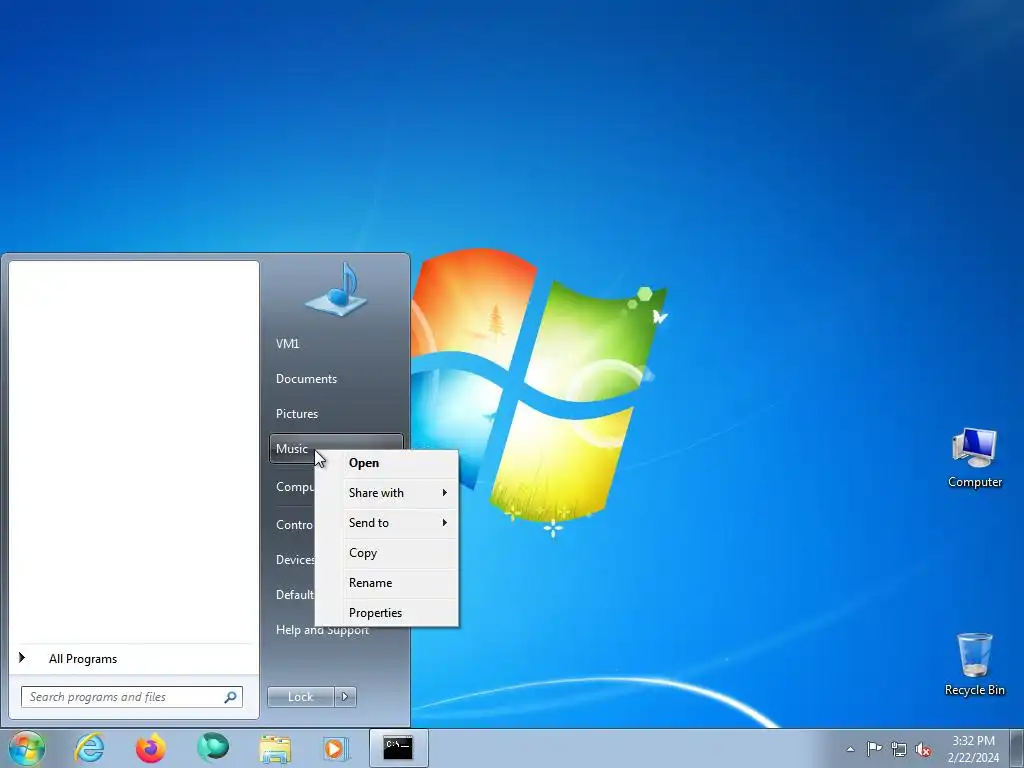
Task: Launch Internet Explorer from taskbar
Action: click(x=89, y=748)
